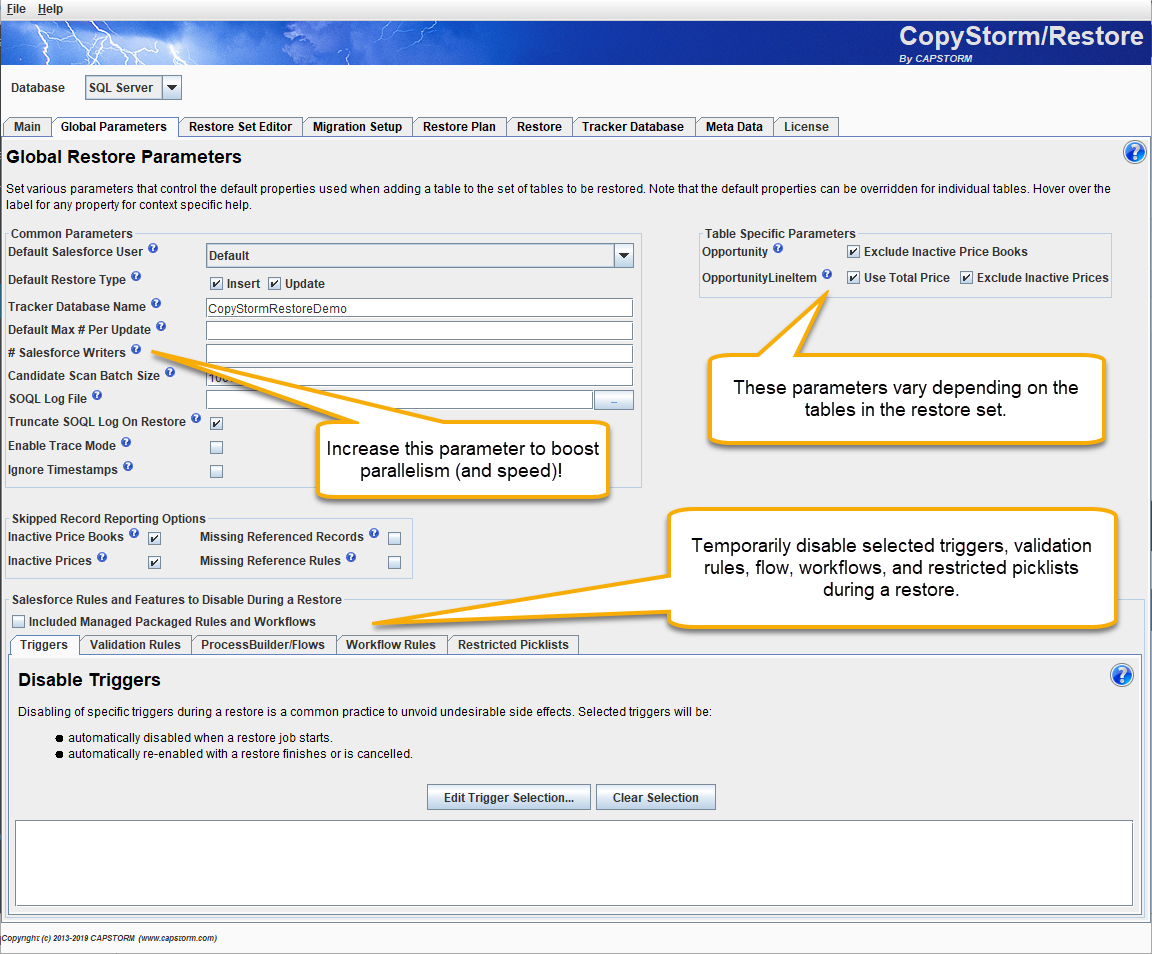The image size is (1152, 954).
Task: Focus the Default Max # Per Update field
Action: (x=420, y=331)
